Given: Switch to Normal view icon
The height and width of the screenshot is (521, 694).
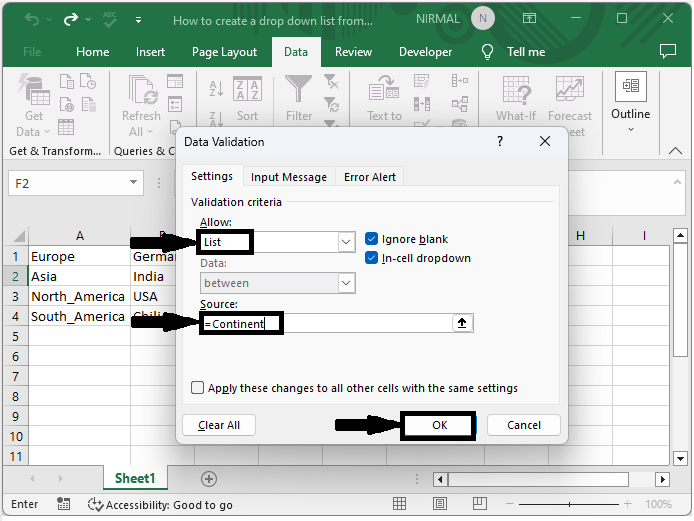Looking at the screenshot, I should tap(399, 504).
